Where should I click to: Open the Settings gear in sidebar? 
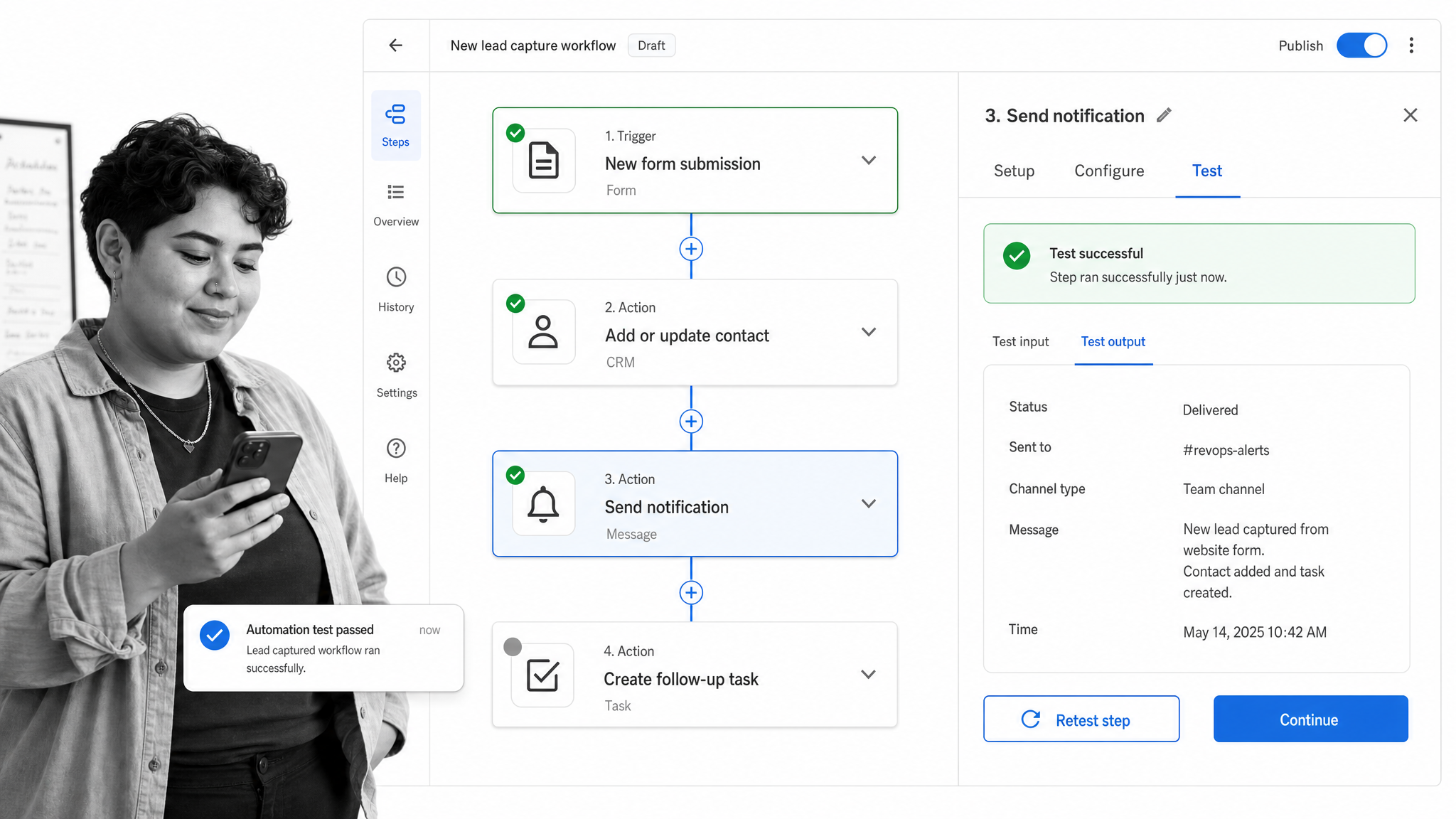[x=396, y=375]
